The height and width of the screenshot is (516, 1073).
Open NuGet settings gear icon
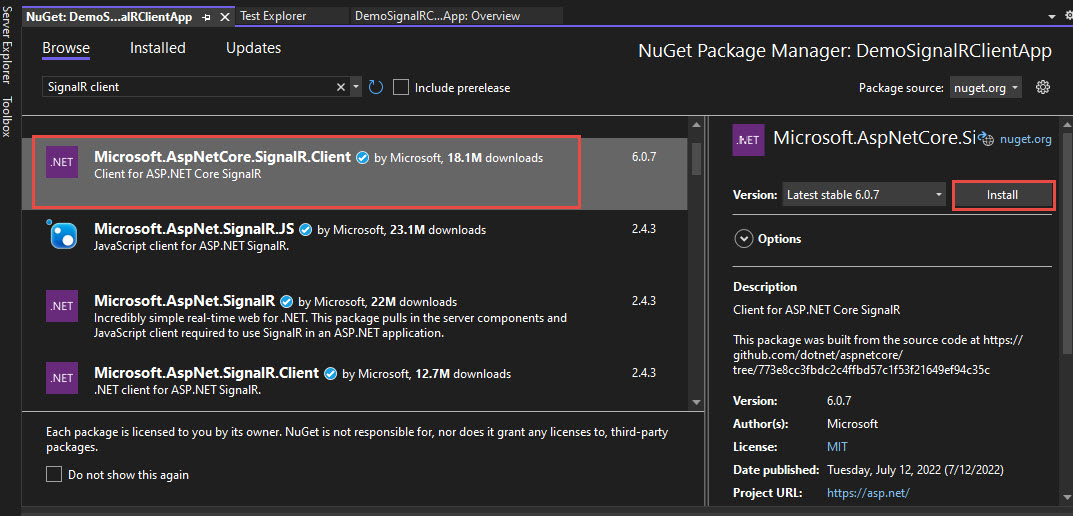1043,87
